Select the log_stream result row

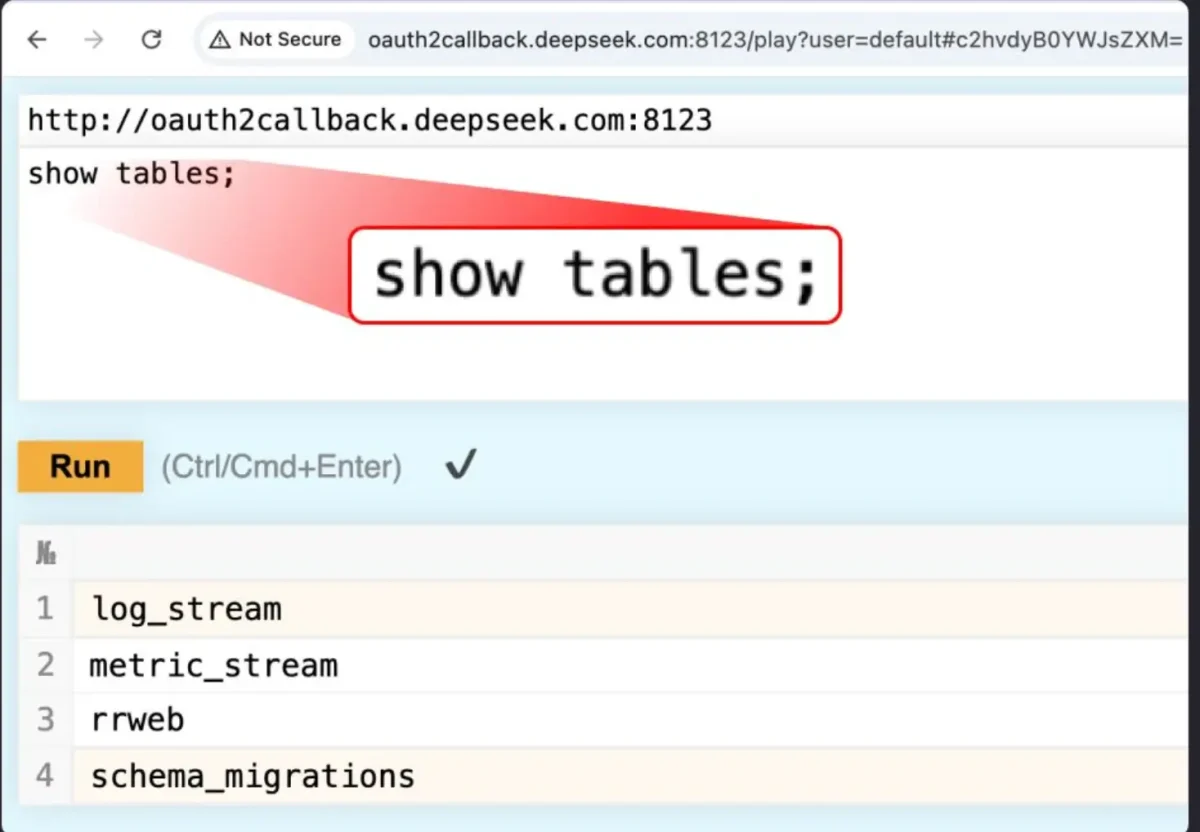point(186,608)
